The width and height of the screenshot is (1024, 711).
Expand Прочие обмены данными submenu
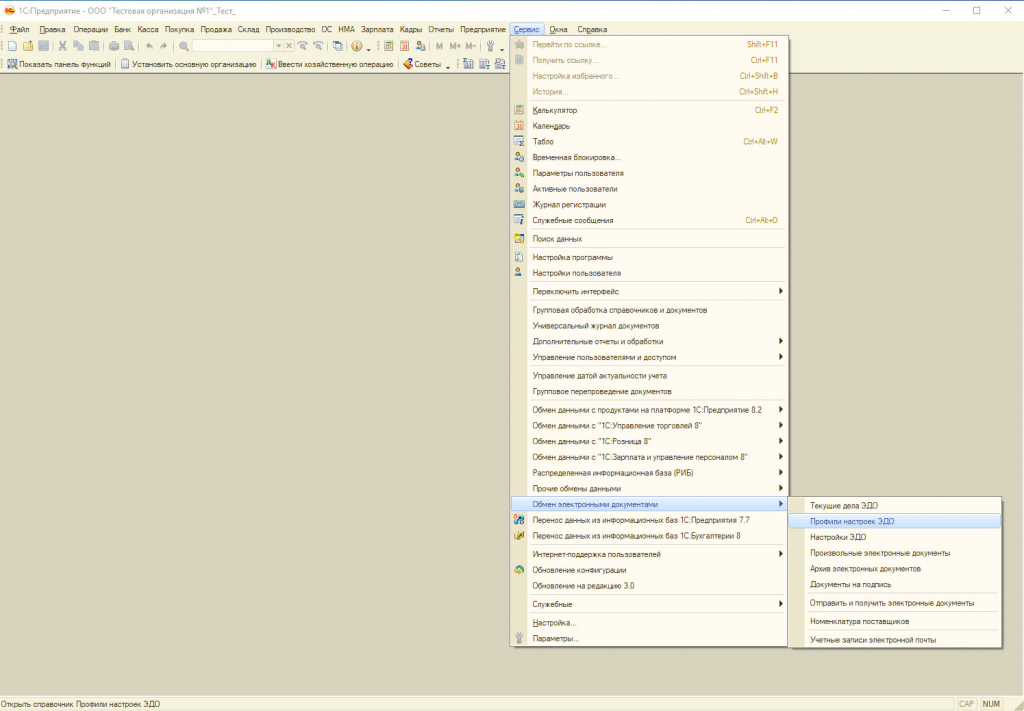tap(649, 488)
